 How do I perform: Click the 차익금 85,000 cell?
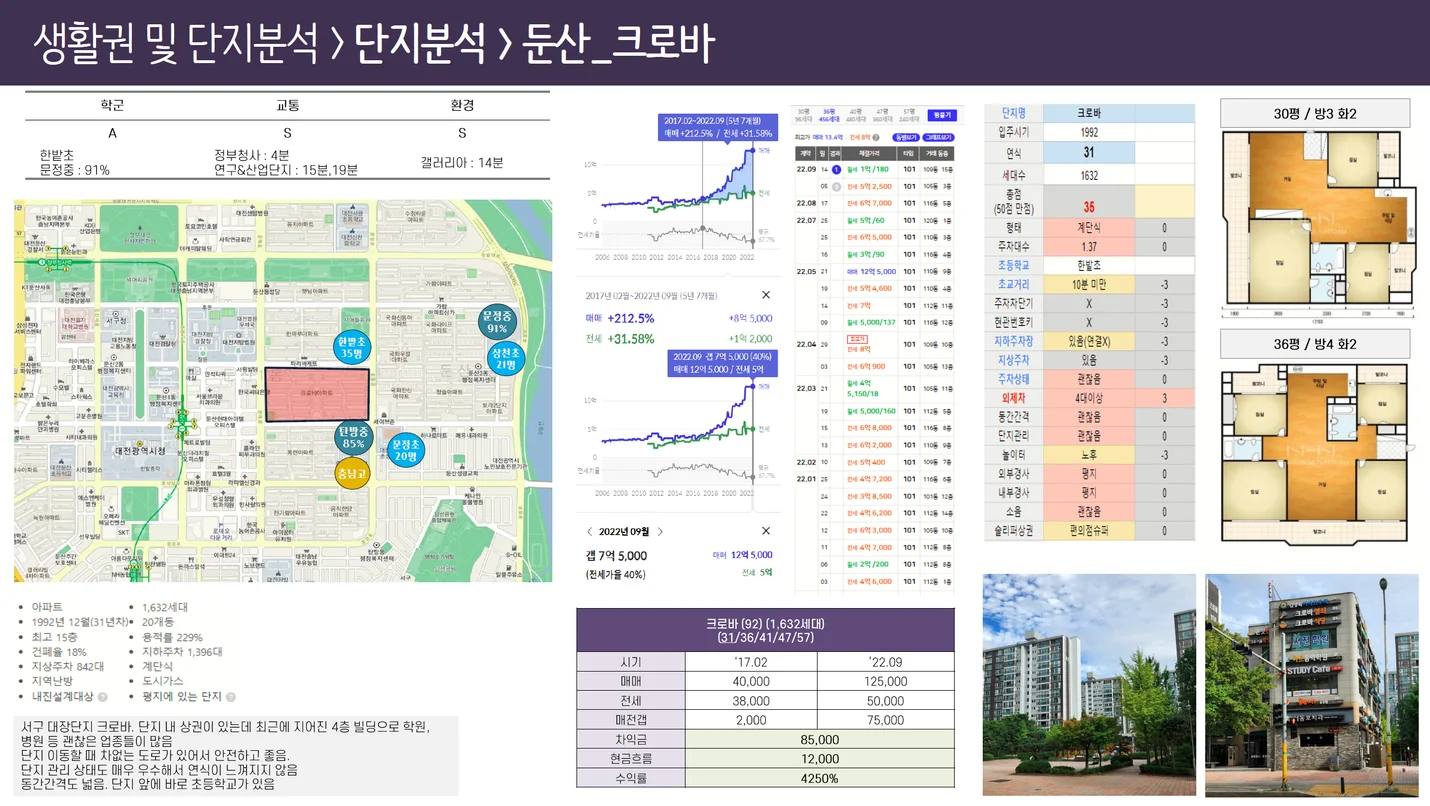(x=819, y=739)
